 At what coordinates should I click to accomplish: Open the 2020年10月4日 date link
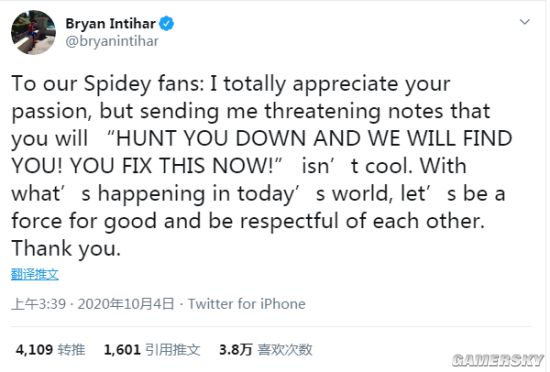point(126,304)
